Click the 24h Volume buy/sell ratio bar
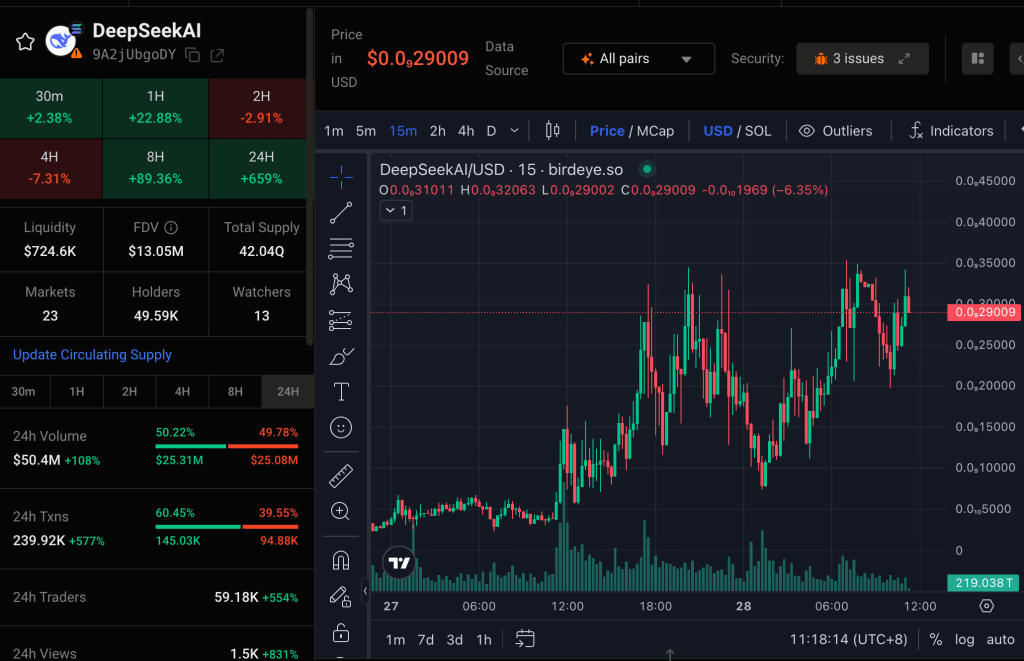 [x=227, y=446]
